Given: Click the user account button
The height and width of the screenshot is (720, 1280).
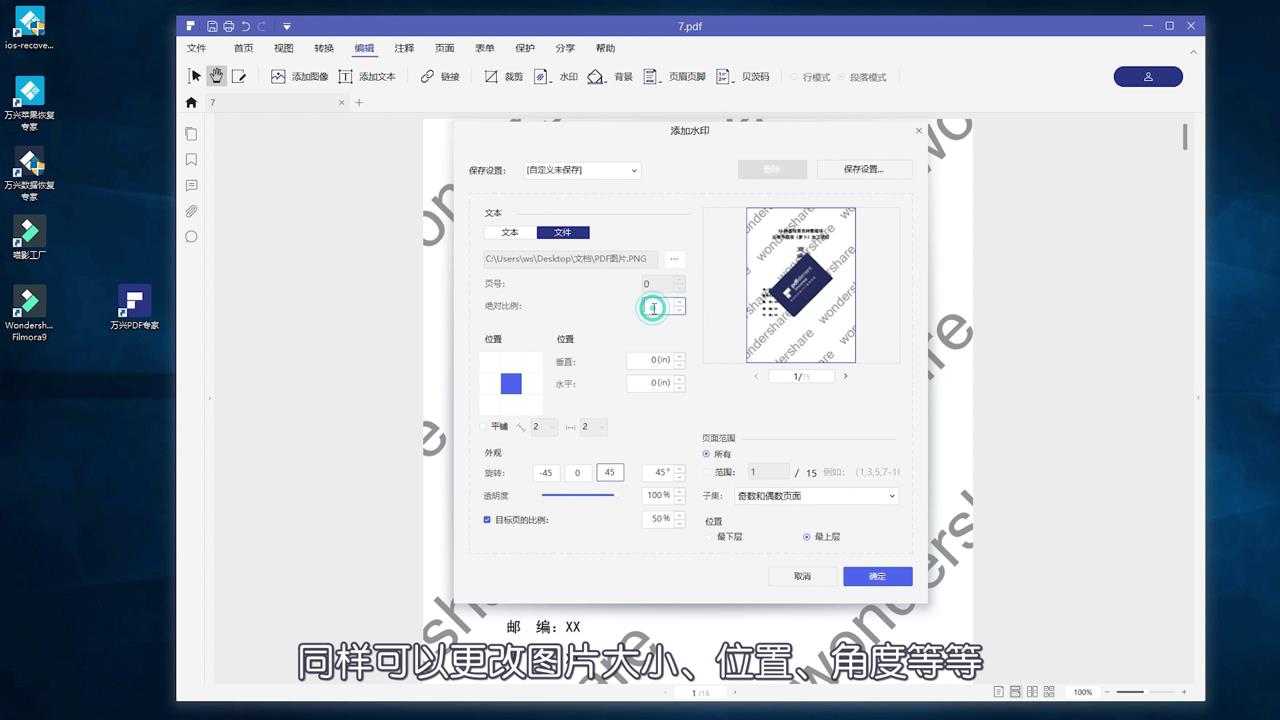Looking at the screenshot, I should (1148, 77).
